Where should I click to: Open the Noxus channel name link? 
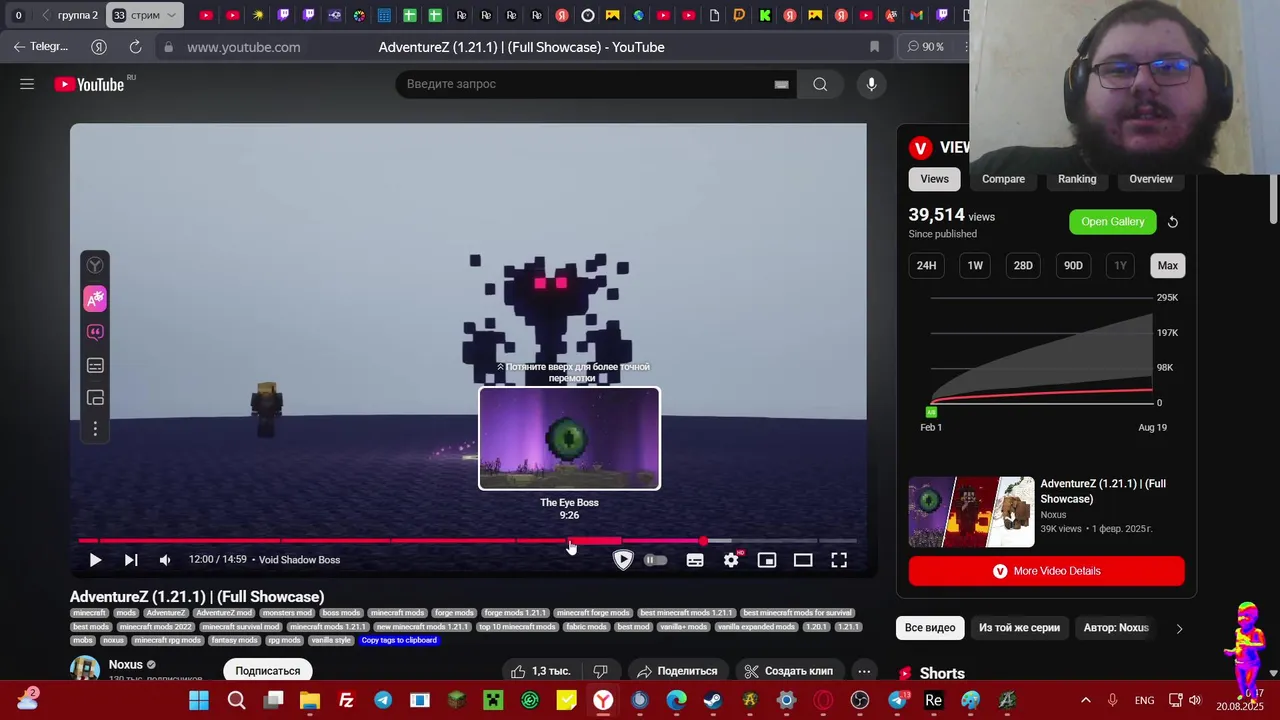126,665
